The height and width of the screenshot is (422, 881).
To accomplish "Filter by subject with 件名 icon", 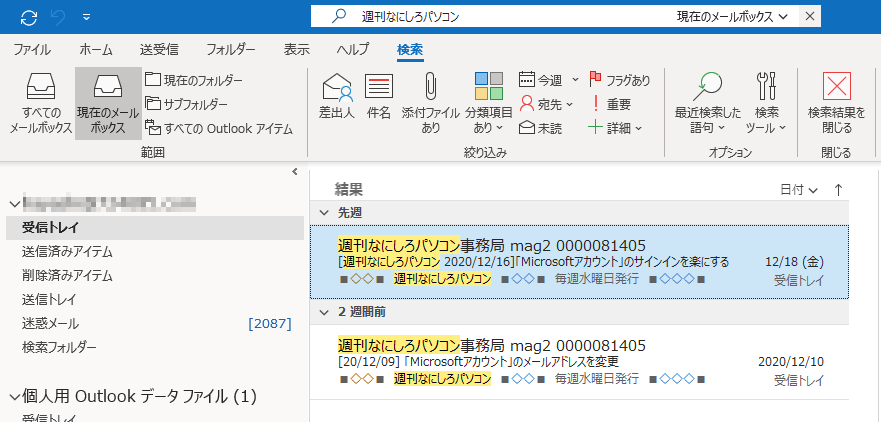I will [378, 97].
